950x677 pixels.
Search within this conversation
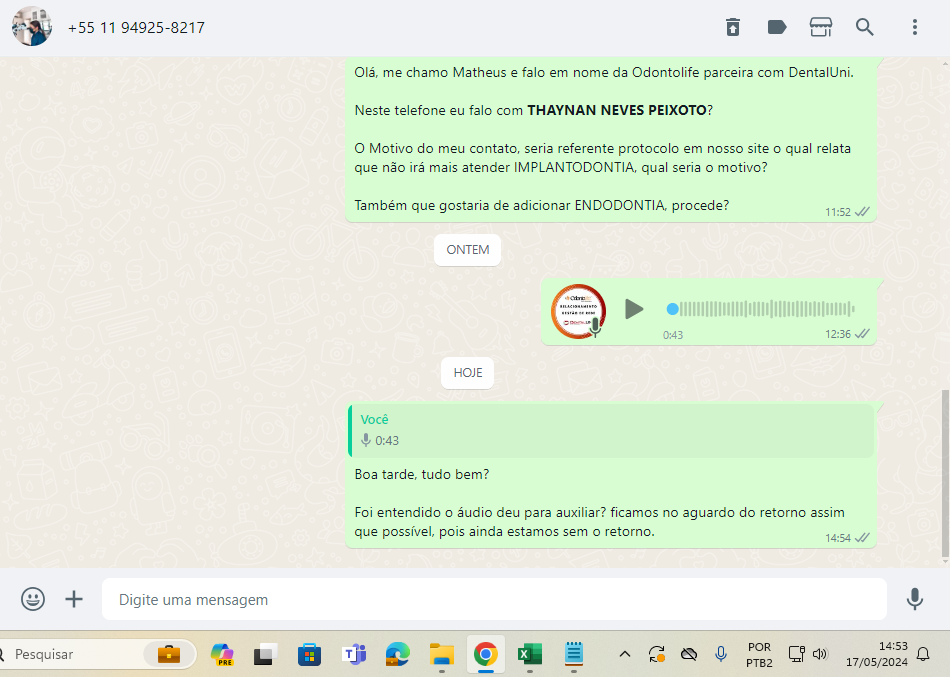coord(865,27)
